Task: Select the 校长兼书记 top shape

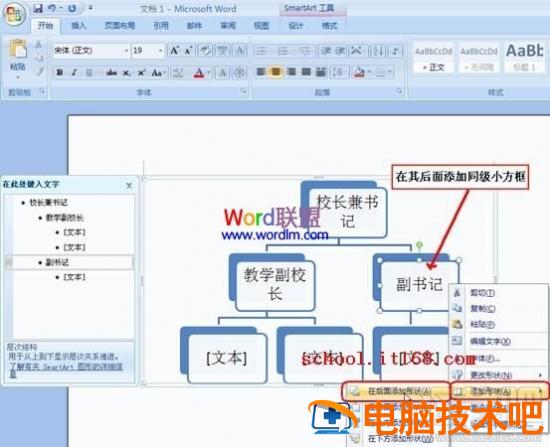Action: [347, 212]
